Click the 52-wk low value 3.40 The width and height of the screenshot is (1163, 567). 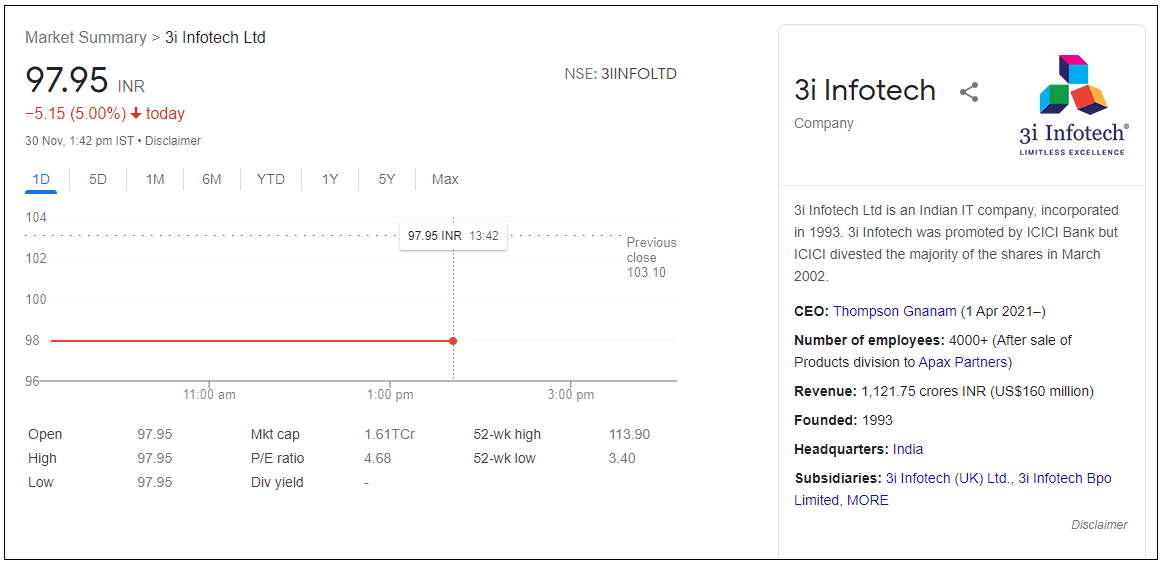click(x=622, y=458)
